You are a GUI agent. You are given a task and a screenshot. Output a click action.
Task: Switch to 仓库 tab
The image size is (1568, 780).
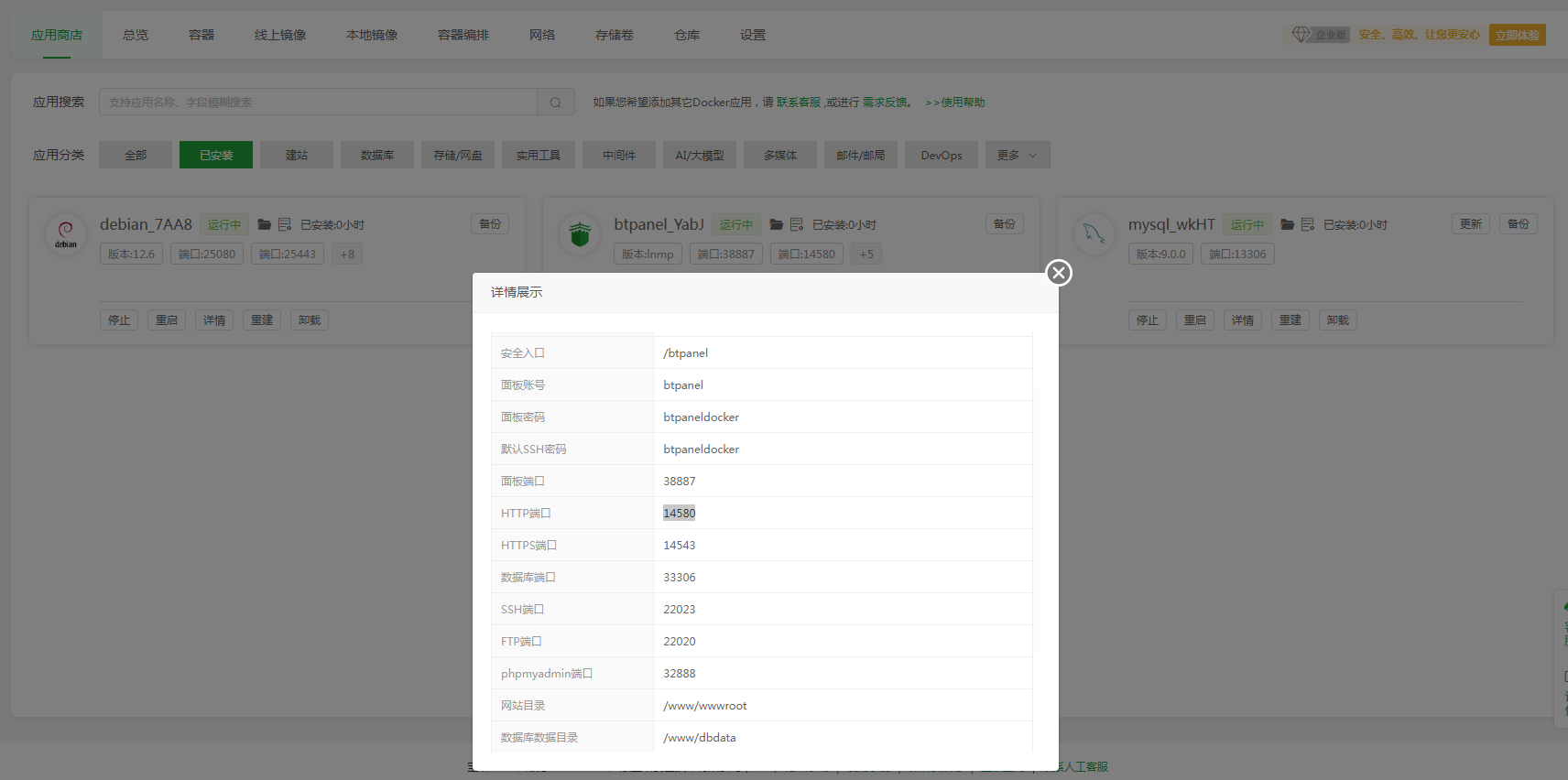[687, 35]
